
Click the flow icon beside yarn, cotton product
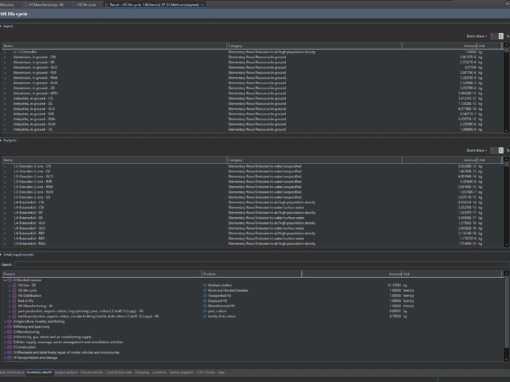pyautogui.click(x=205, y=311)
